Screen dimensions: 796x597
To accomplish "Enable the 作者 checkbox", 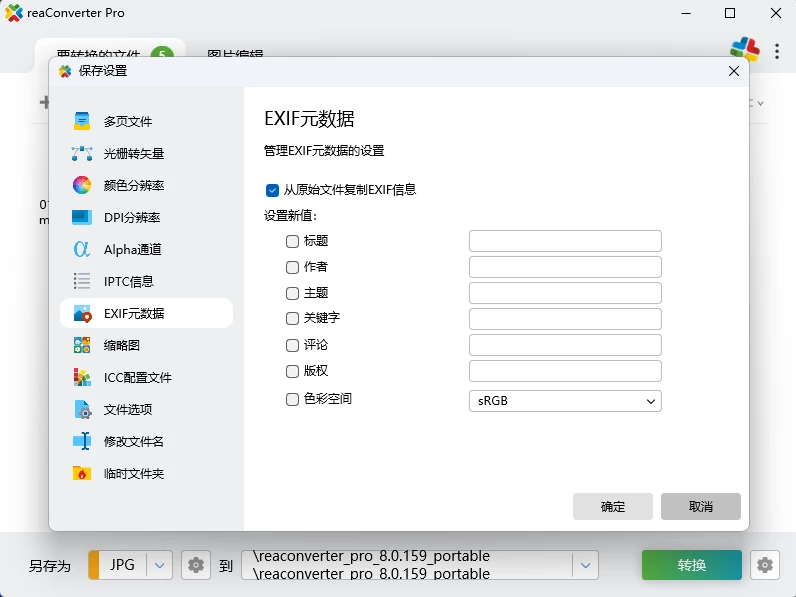I will click(x=292, y=267).
